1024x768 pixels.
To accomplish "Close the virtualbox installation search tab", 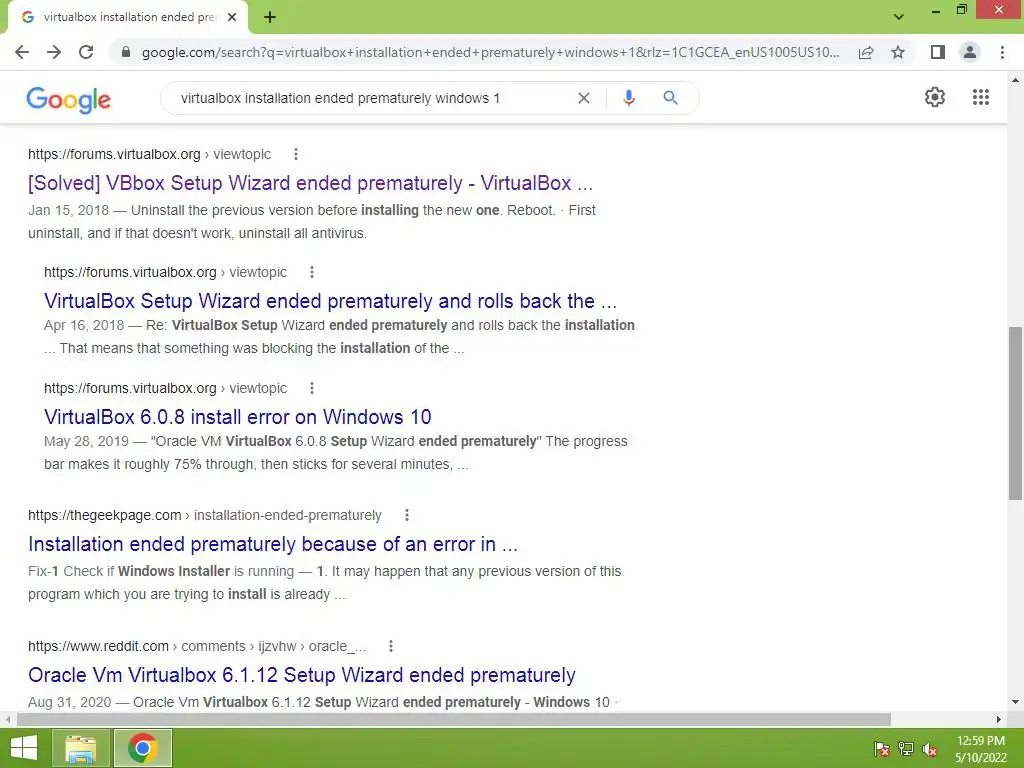I will coord(232,17).
